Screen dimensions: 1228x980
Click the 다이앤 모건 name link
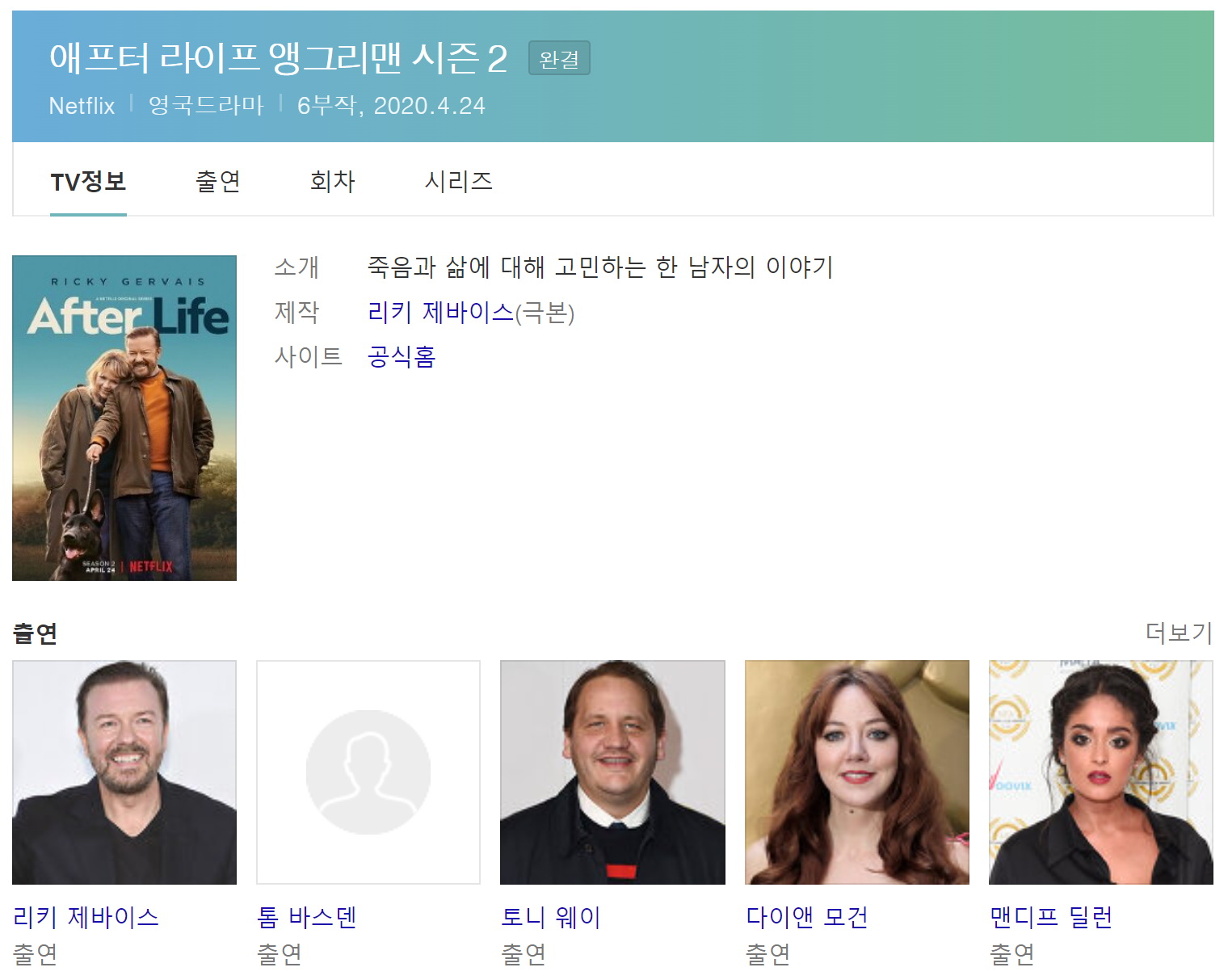tap(807, 917)
